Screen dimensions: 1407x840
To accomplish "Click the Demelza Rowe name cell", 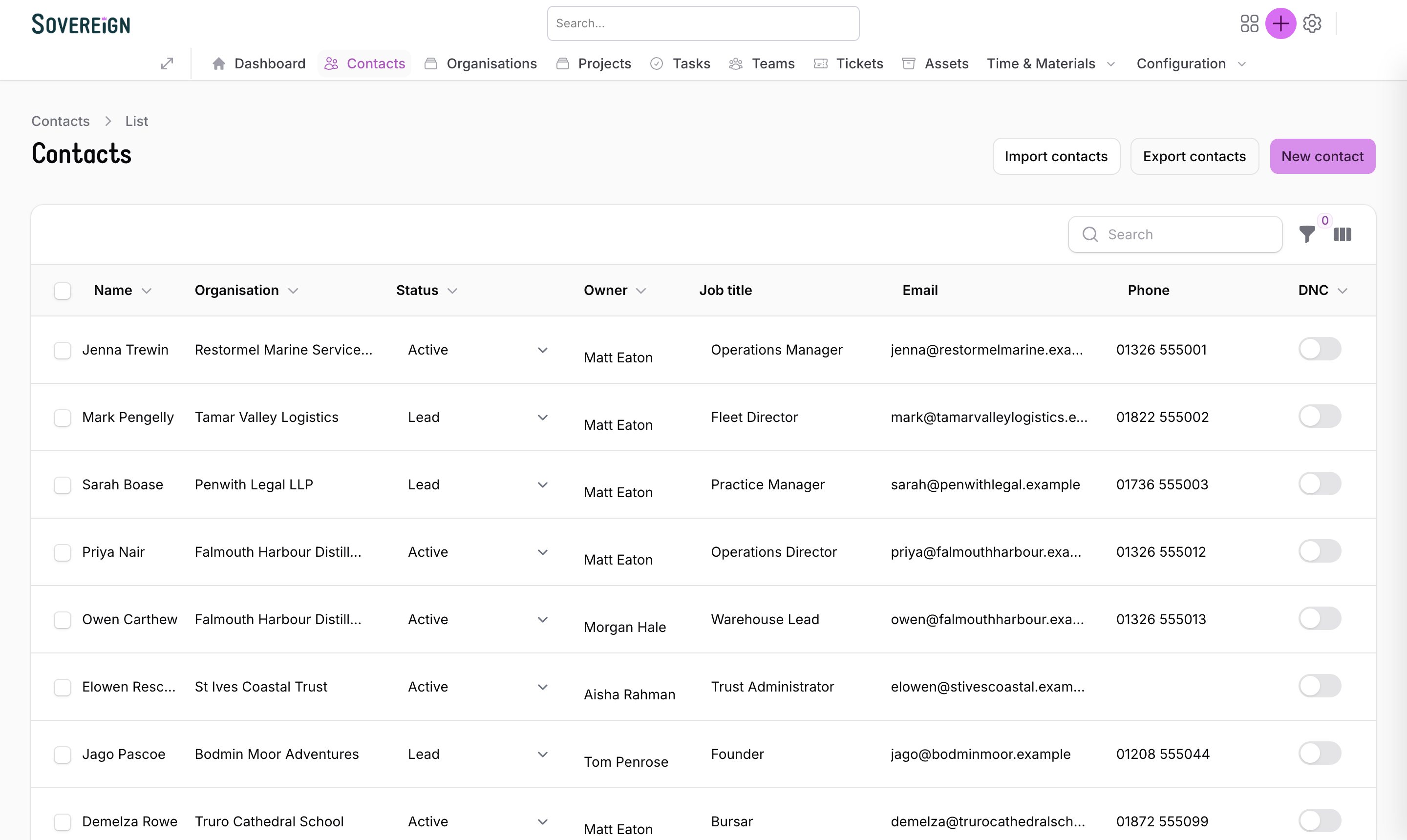I will click(129, 821).
